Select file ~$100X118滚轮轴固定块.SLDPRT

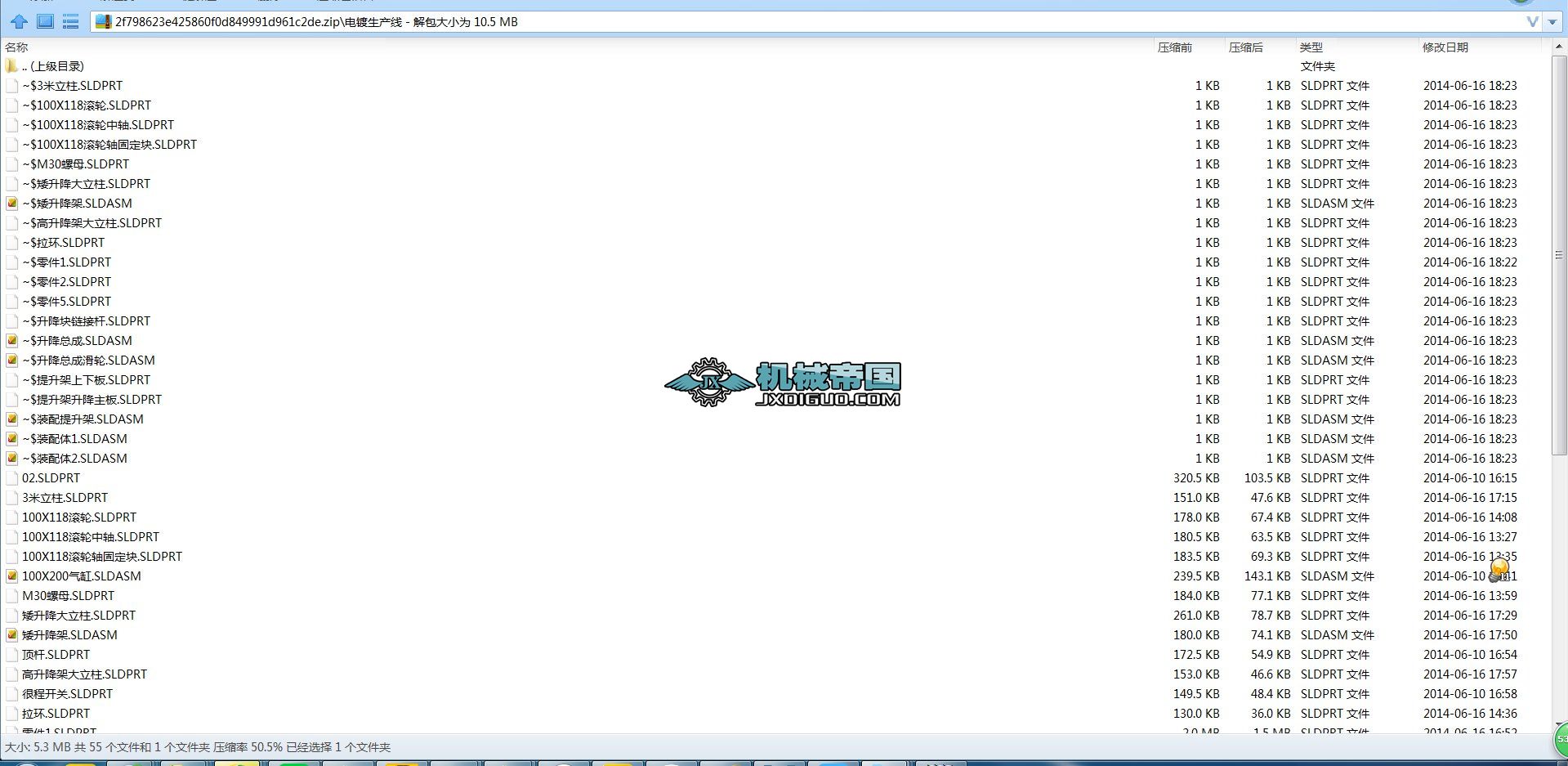[x=109, y=145]
